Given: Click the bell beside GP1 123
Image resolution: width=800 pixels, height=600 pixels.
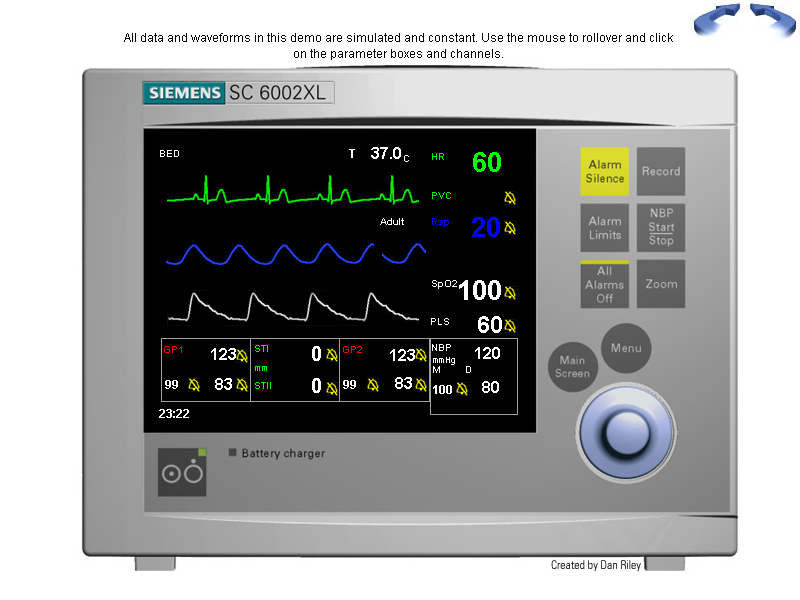Looking at the screenshot, I should pos(242,356).
